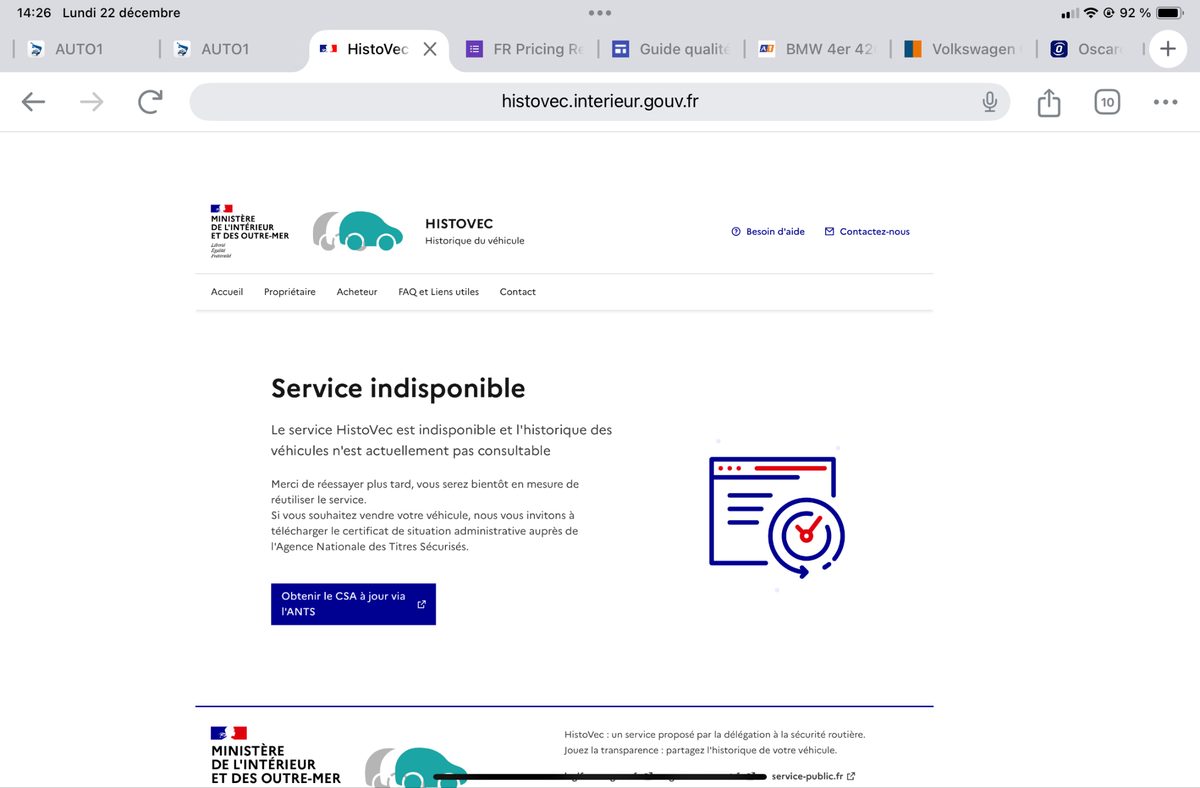Reload the HistoVec page
The height and width of the screenshot is (788, 1200).
coord(150,102)
